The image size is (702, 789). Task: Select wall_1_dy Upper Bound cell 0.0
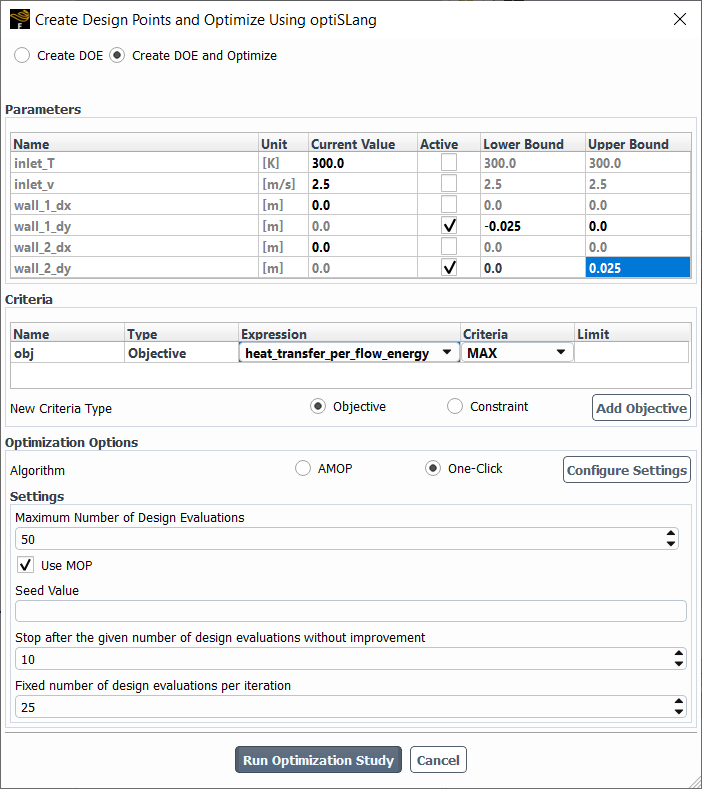click(x=638, y=226)
